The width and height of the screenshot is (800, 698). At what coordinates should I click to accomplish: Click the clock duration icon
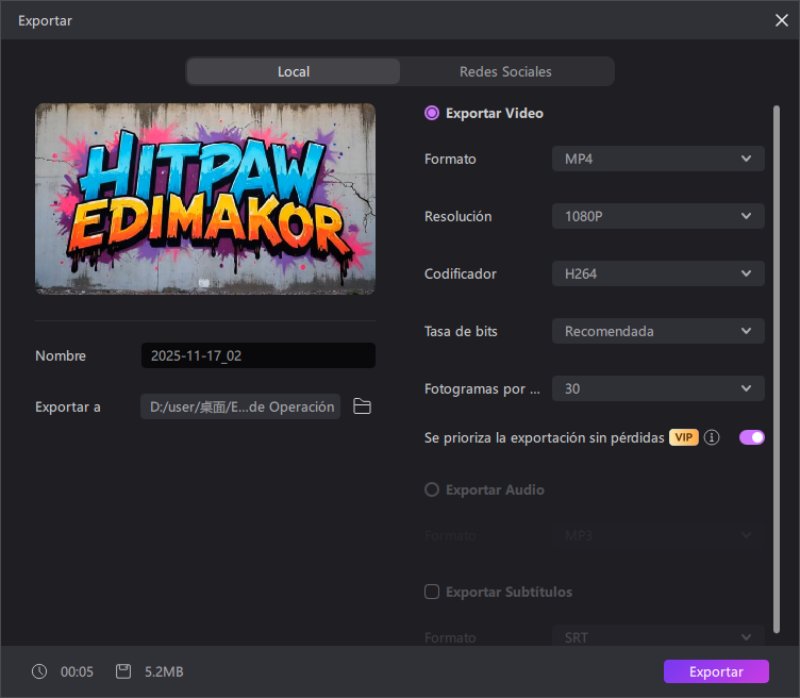(x=39, y=672)
